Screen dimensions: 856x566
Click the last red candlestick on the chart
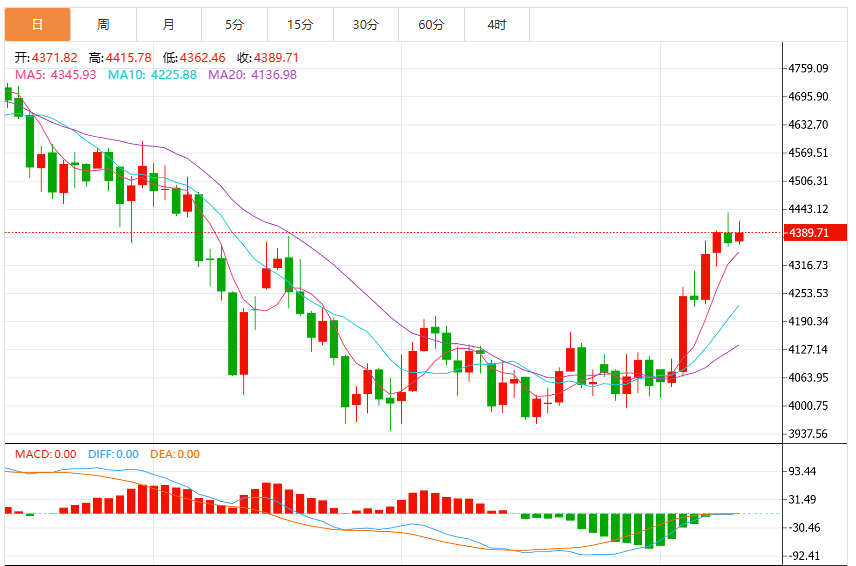coord(739,236)
